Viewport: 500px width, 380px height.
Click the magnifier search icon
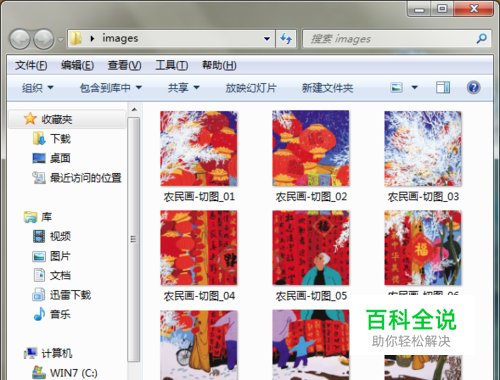point(481,39)
